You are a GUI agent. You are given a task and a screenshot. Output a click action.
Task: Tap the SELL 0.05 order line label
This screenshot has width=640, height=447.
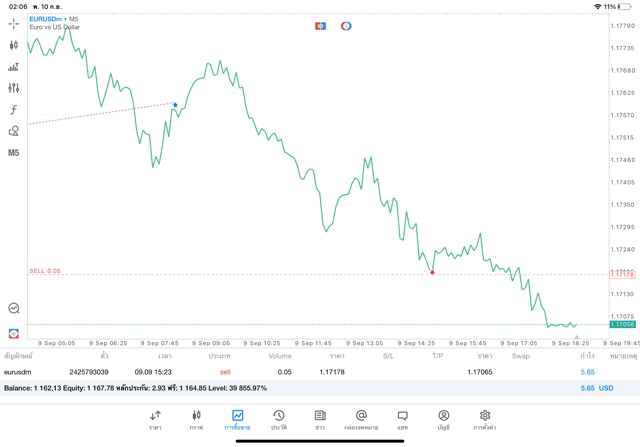coord(45,271)
